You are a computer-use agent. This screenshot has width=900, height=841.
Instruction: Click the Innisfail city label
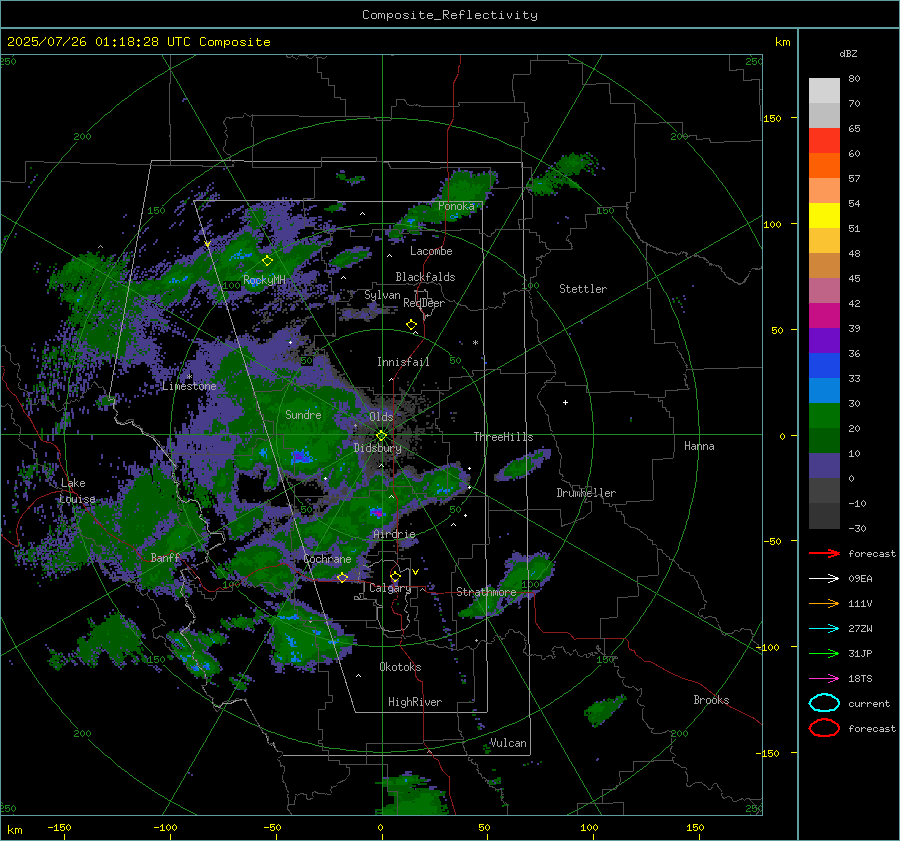pos(403,362)
